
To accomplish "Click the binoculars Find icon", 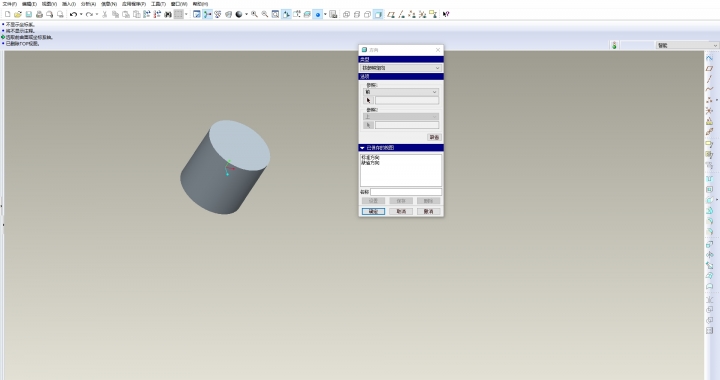I will (168, 14).
